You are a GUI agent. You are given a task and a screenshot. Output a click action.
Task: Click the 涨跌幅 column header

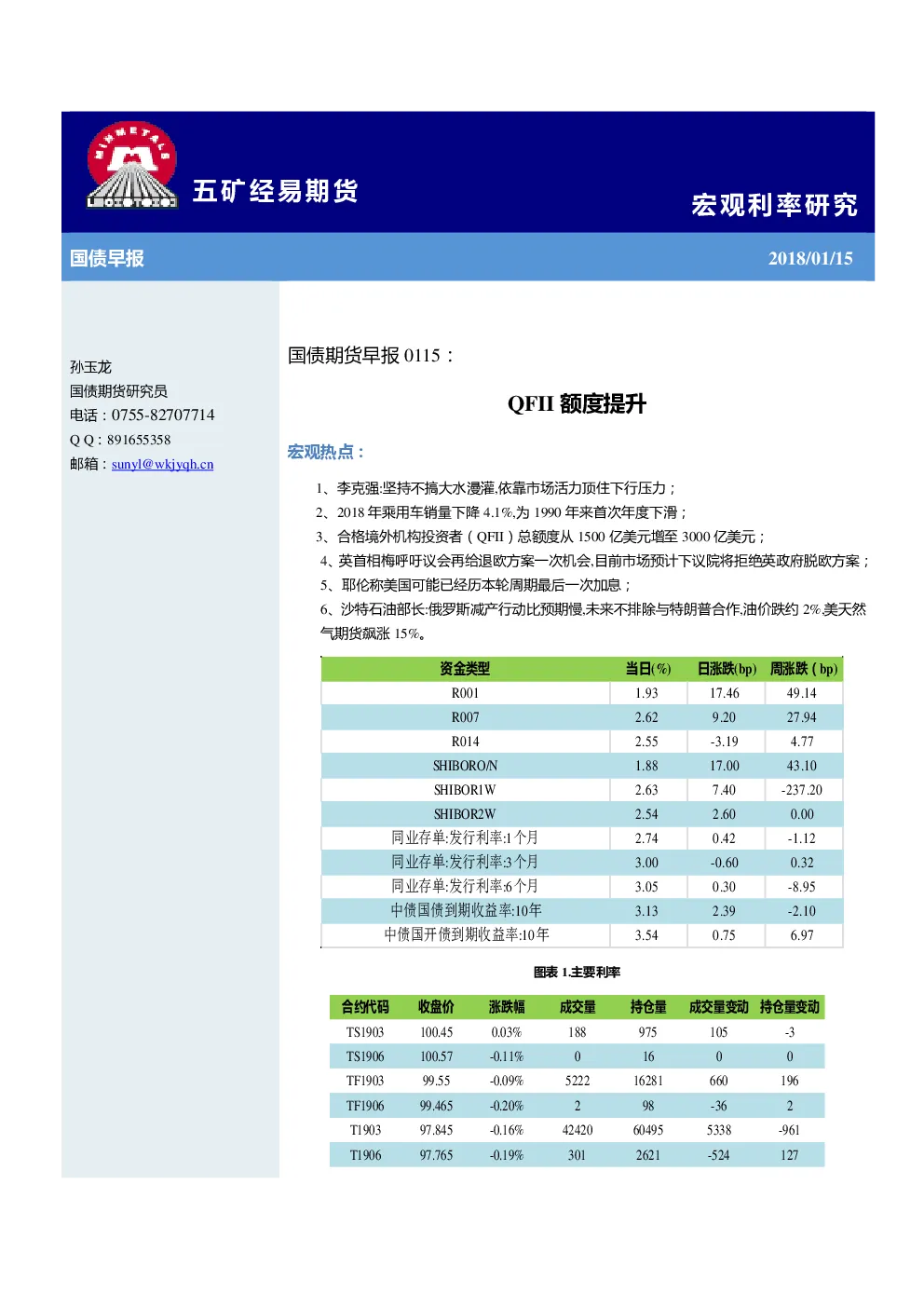click(507, 1007)
